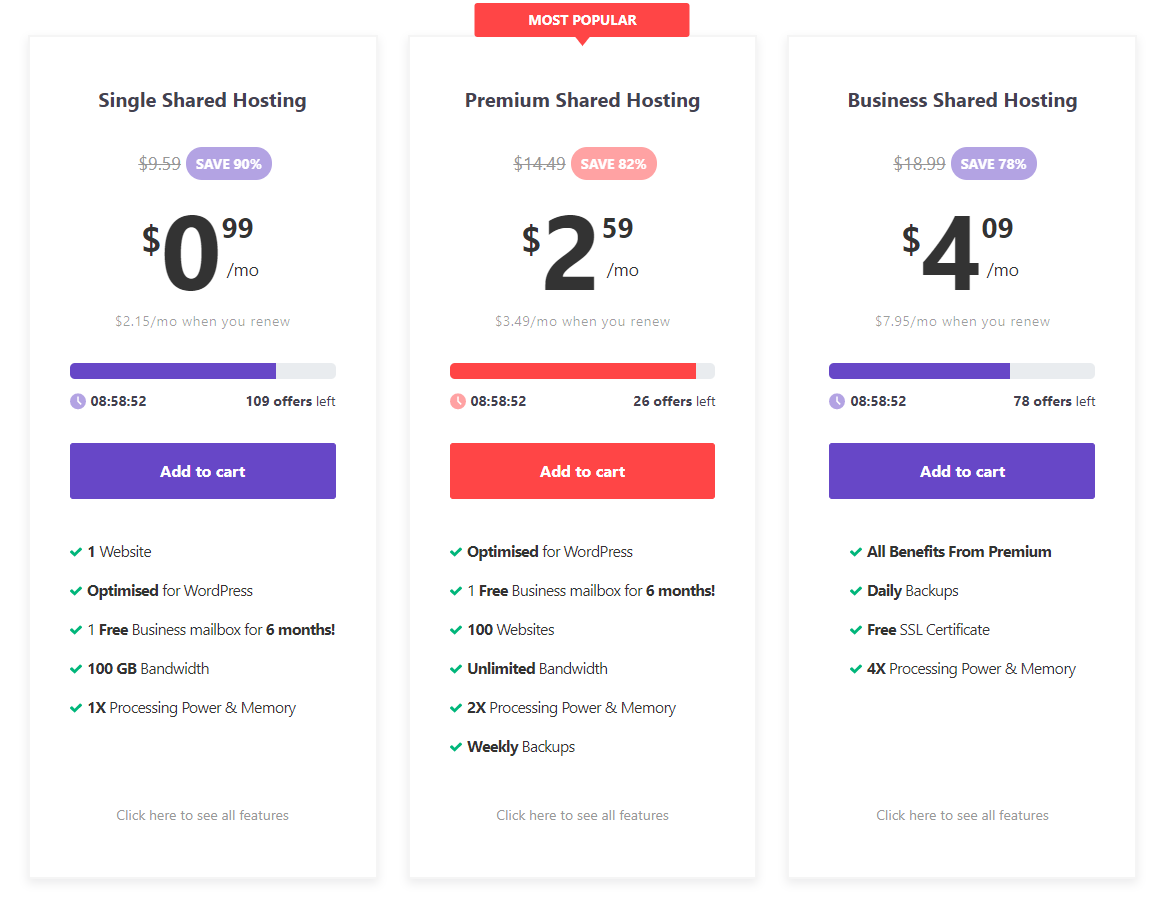Click the clock icon under Business Shared Hosting
The image size is (1171, 898).
click(837, 401)
